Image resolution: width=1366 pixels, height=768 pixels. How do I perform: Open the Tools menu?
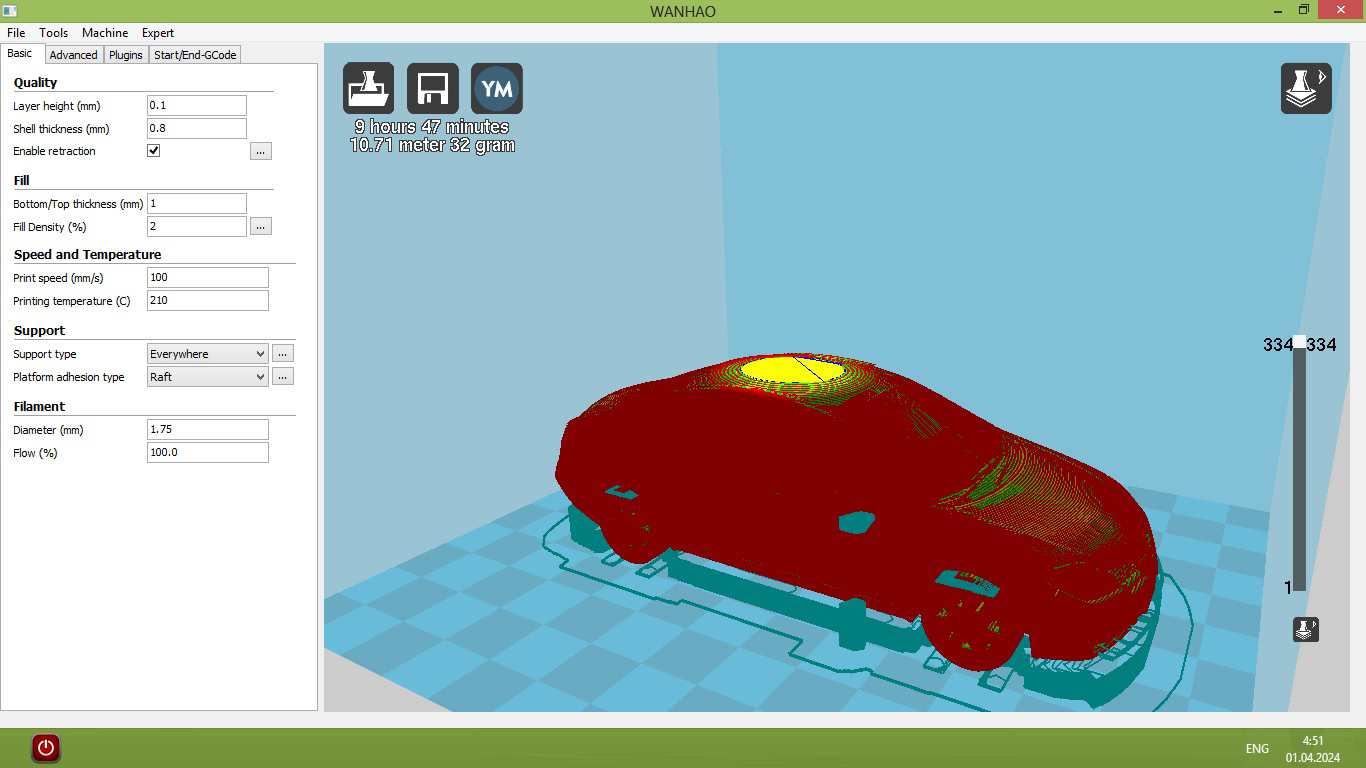point(54,33)
